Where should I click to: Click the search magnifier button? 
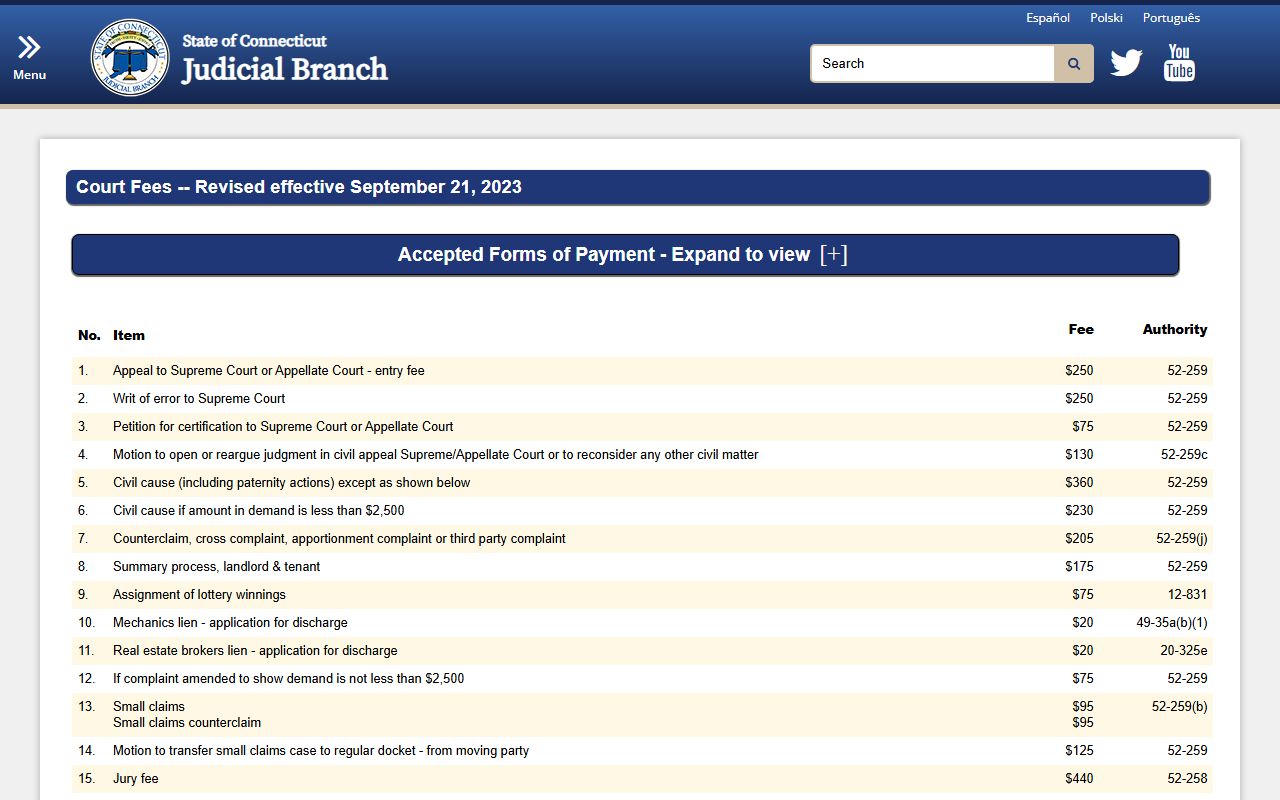[x=1074, y=64]
